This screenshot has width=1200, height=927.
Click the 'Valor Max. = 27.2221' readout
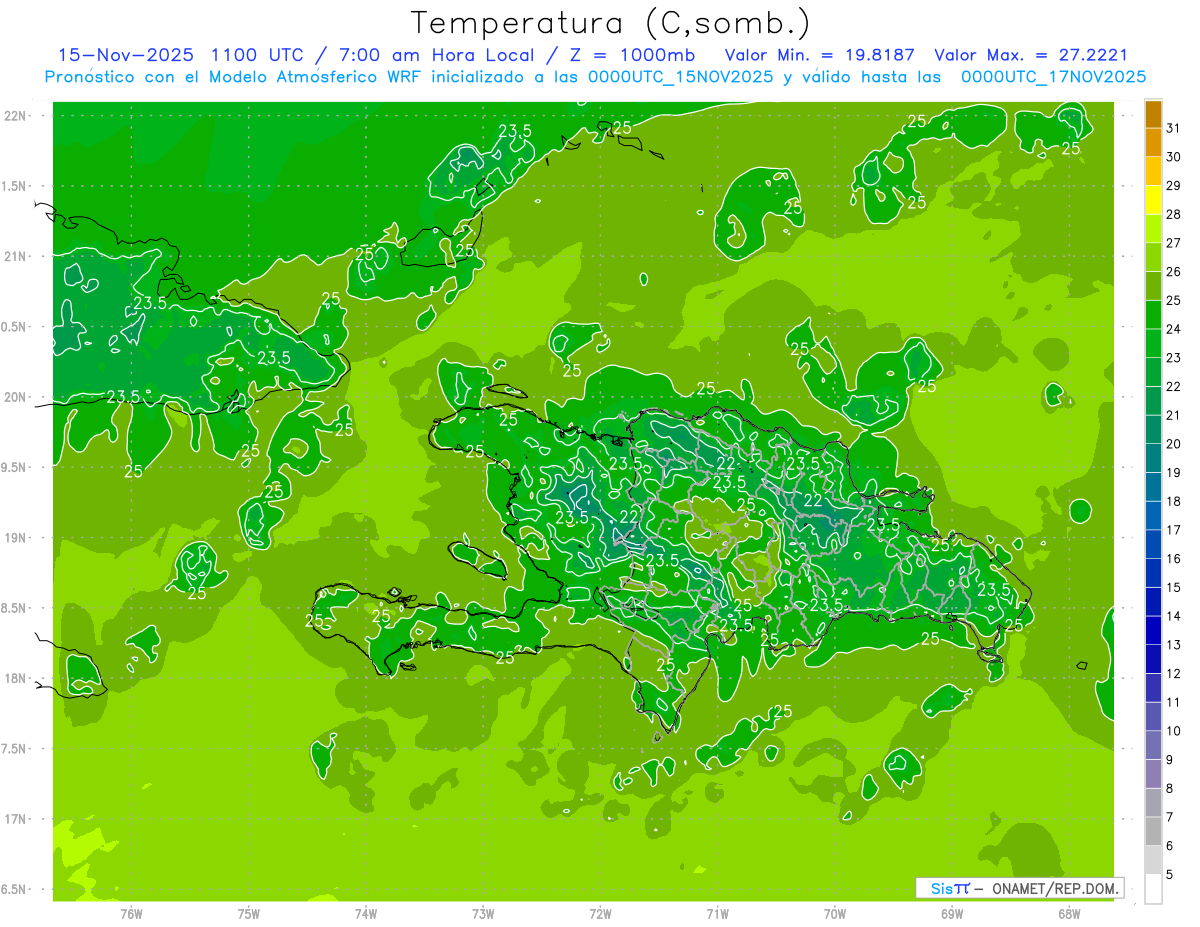coord(1030,55)
